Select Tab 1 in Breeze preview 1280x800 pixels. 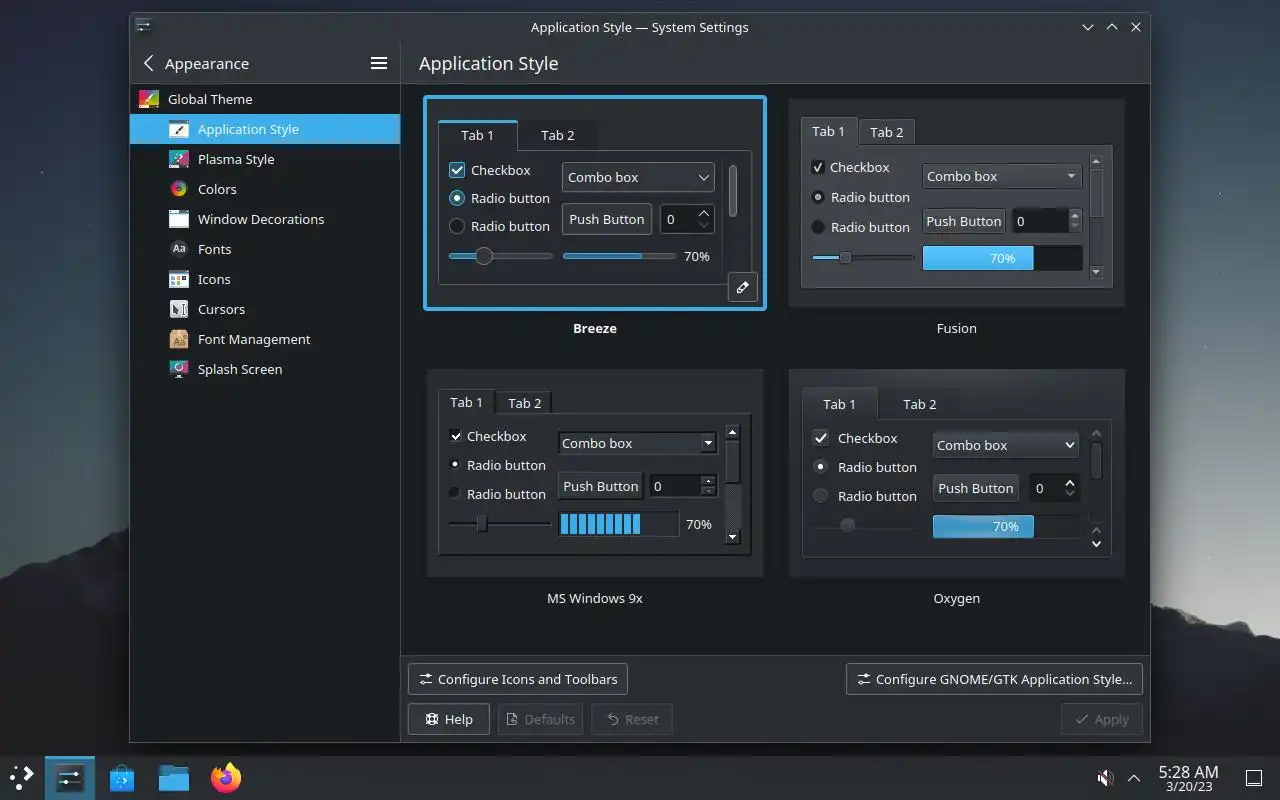click(477, 135)
